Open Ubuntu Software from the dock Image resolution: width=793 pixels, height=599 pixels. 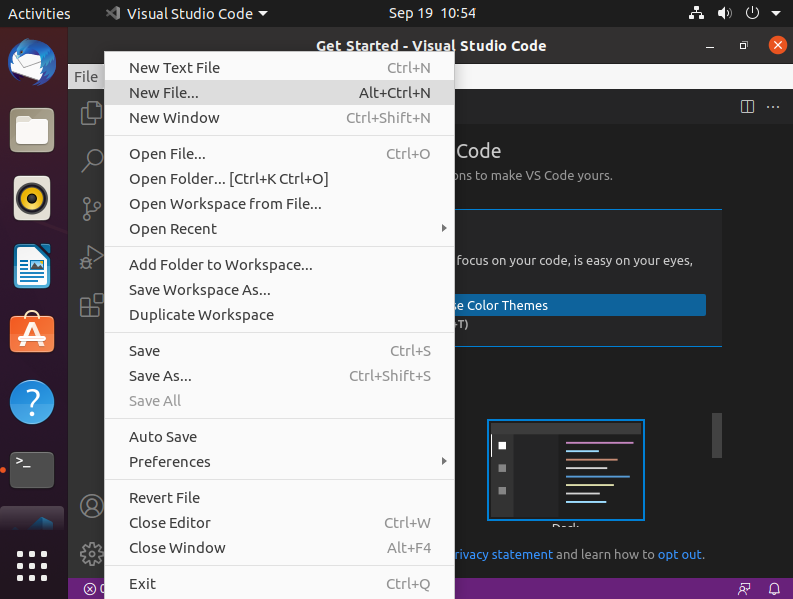click(32, 332)
